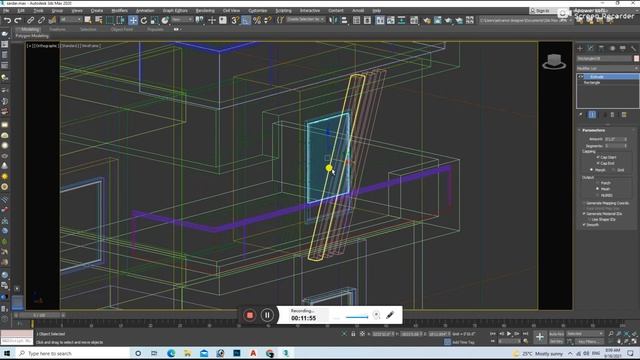Select the Patch output radio button

click(x=598, y=183)
